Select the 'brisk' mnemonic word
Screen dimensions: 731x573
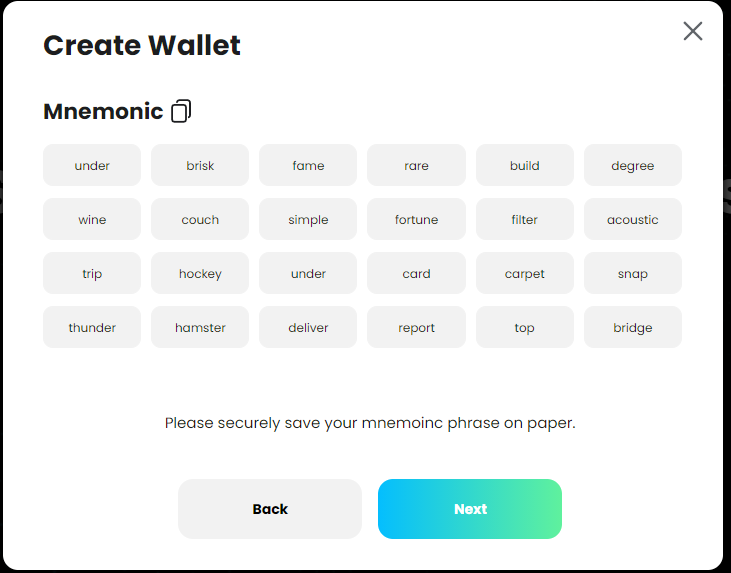point(200,165)
